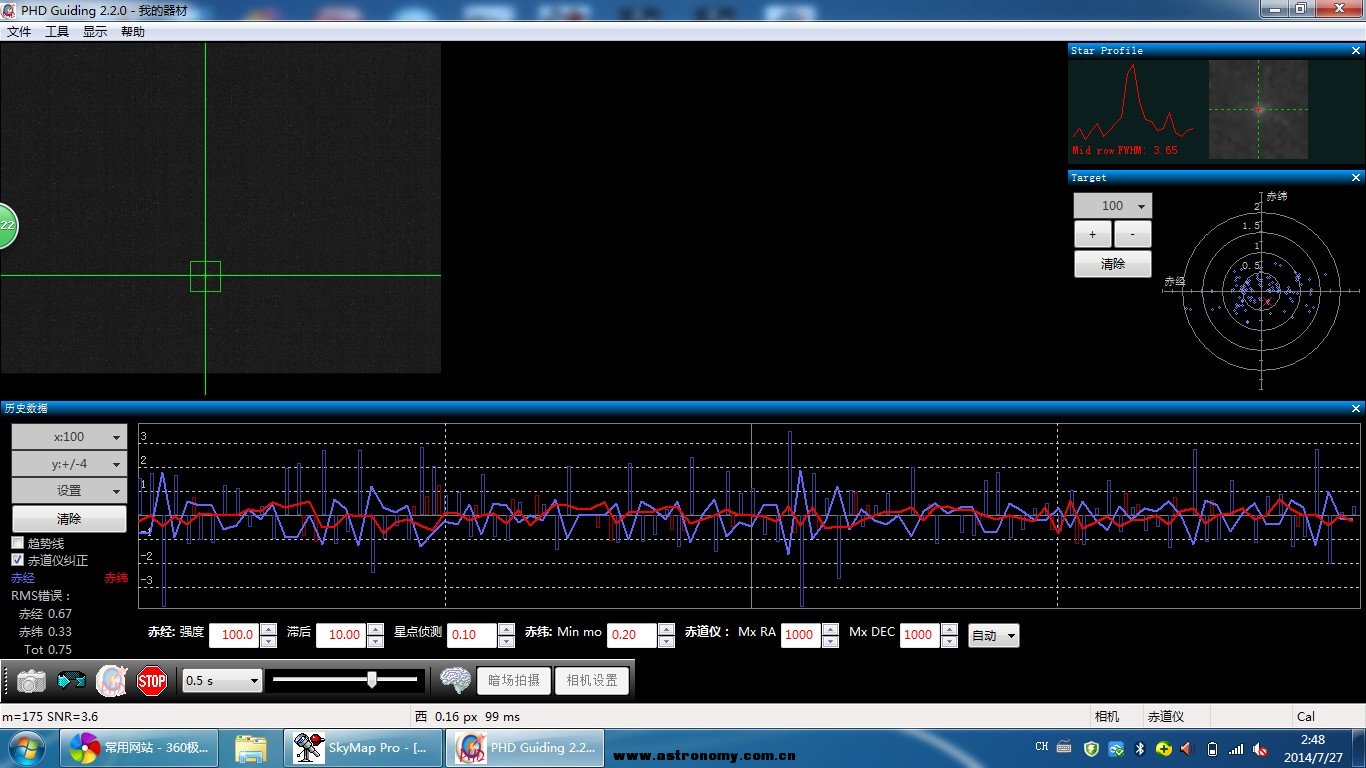This screenshot has width=1366, height=768.
Task: Click the green 22 circle badge
Action: [x=6, y=225]
